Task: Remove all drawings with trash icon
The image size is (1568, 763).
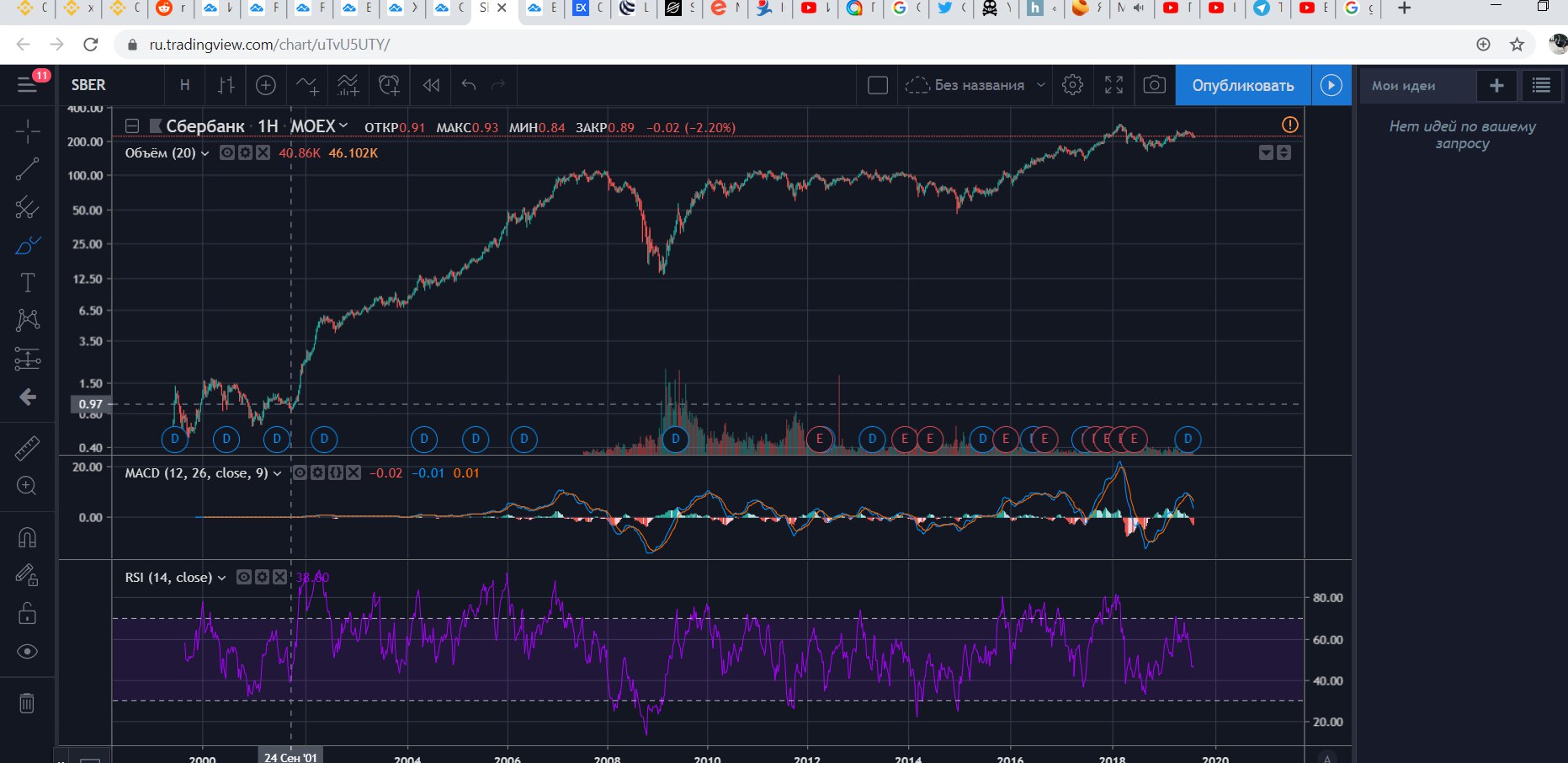Action: [27, 702]
